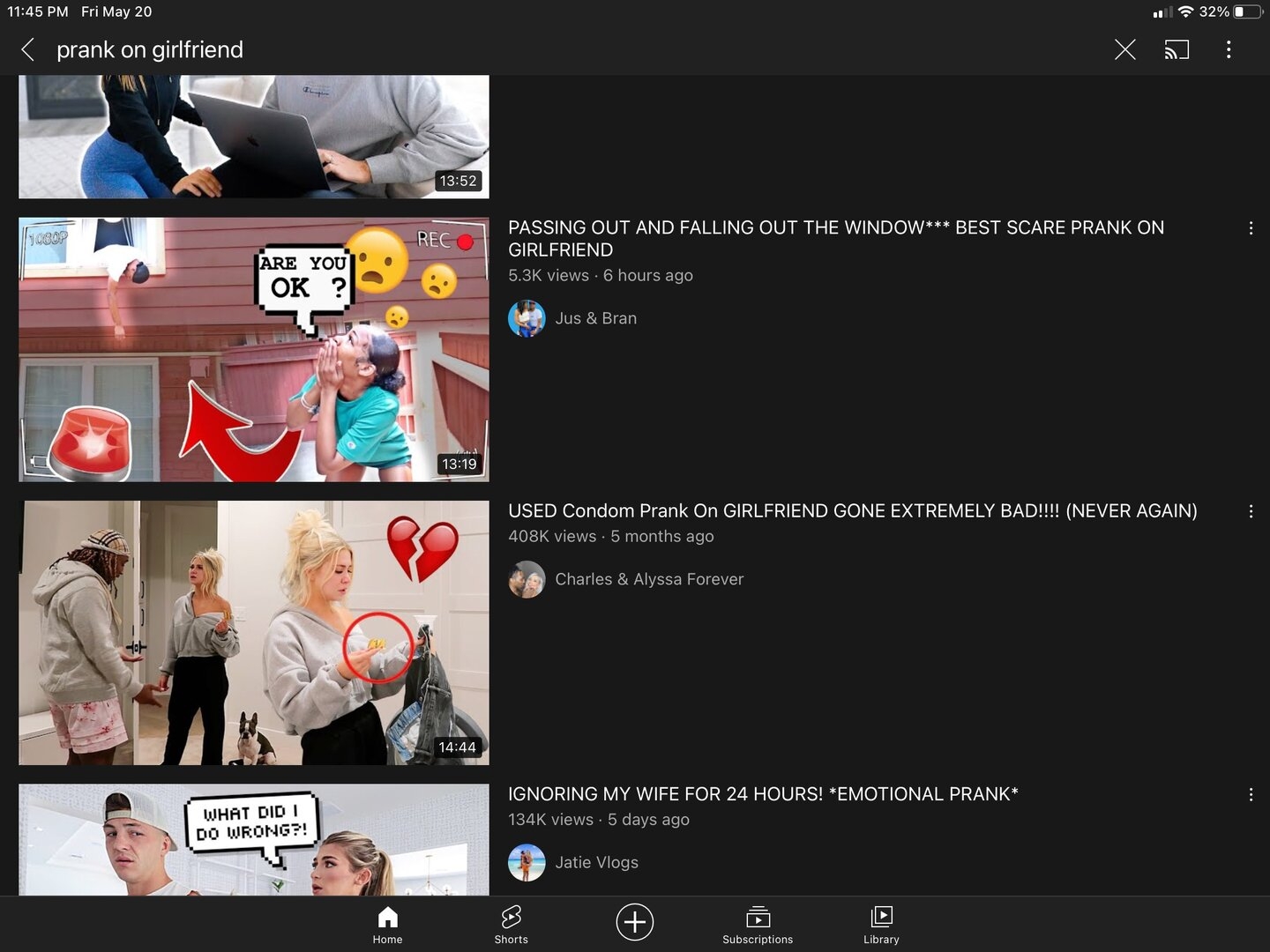Tap '134K views · 5 days ago' text
The image size is (1270, 952).
[x=599, y=819]
